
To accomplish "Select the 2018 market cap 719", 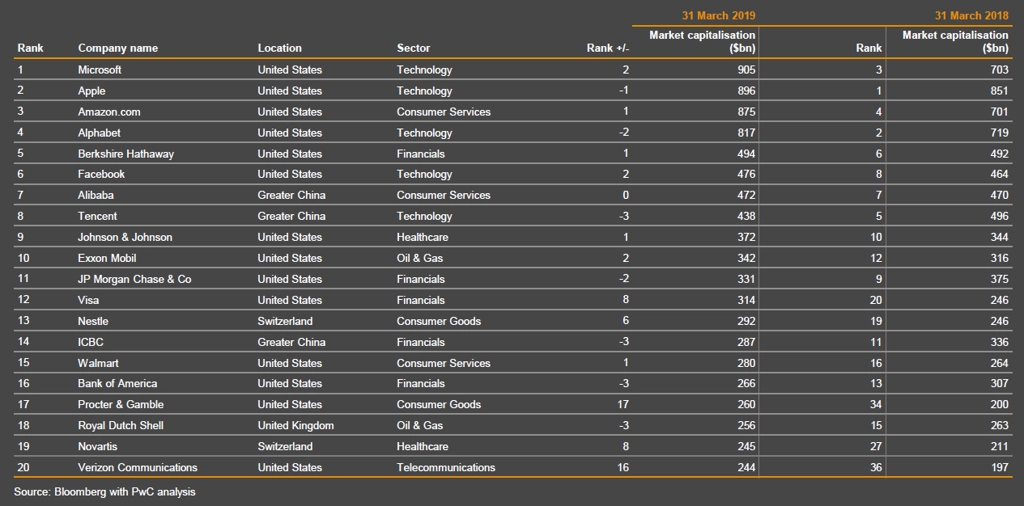I will [999, 133].
